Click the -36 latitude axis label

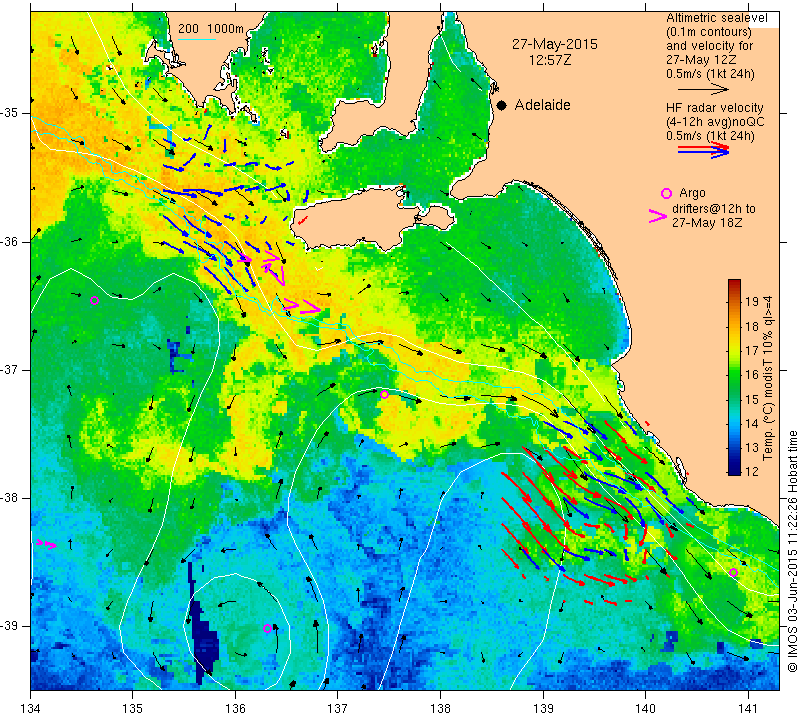coord(10,241)
